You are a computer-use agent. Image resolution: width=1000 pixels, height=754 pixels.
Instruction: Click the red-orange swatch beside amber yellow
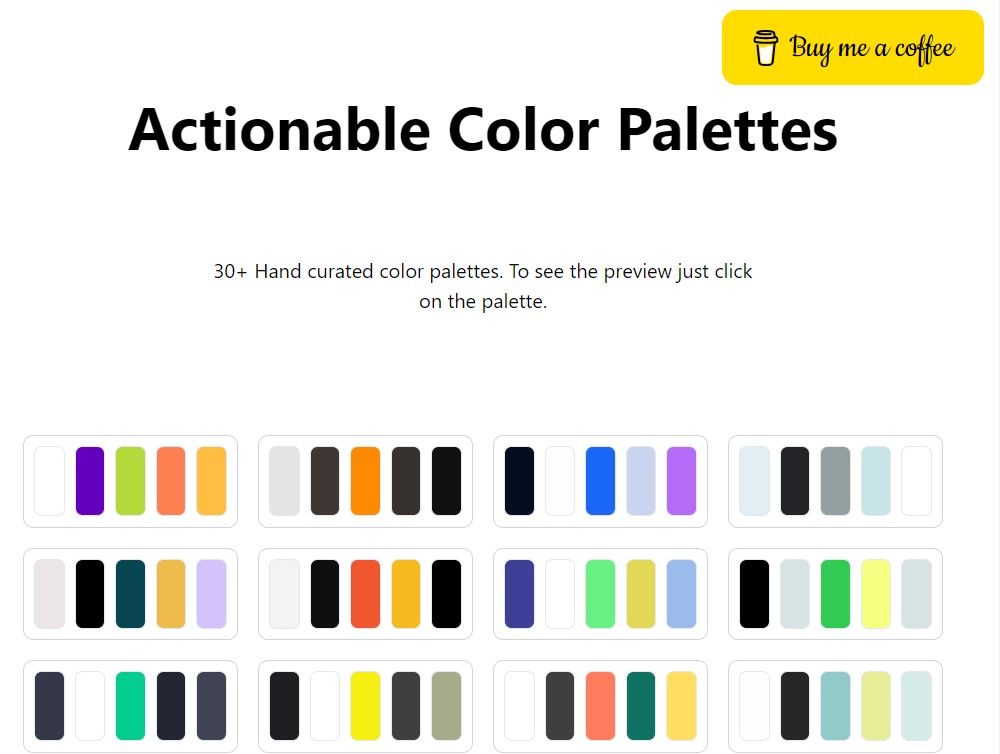pyautogui.click(x=365, y=594)
